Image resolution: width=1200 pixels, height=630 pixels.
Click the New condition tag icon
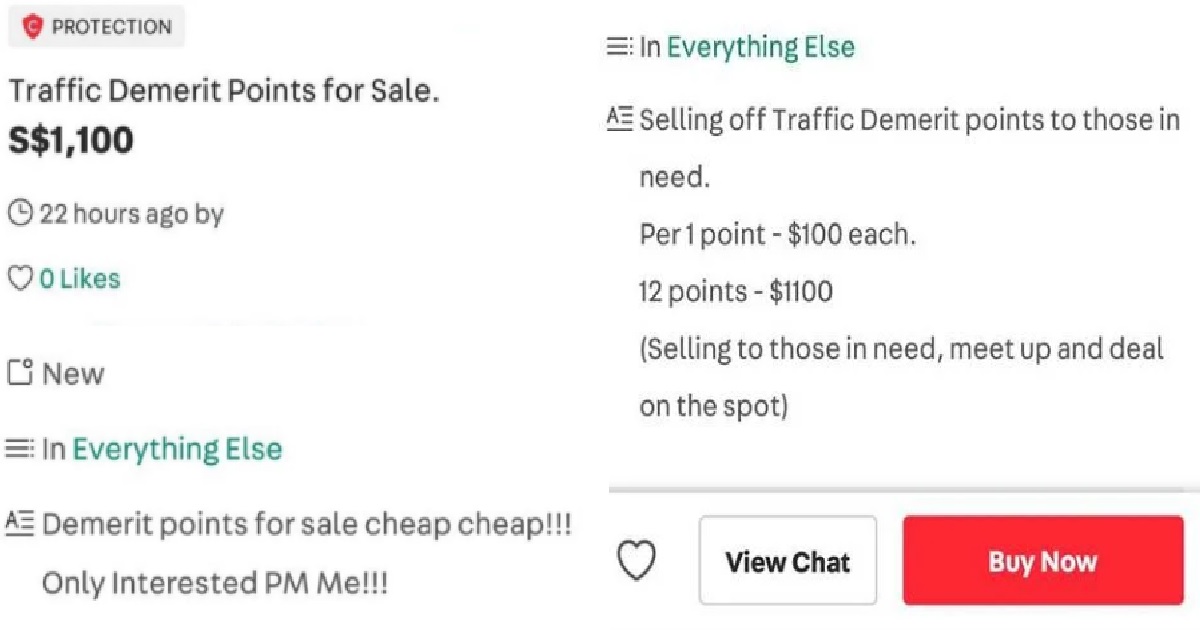20,374
